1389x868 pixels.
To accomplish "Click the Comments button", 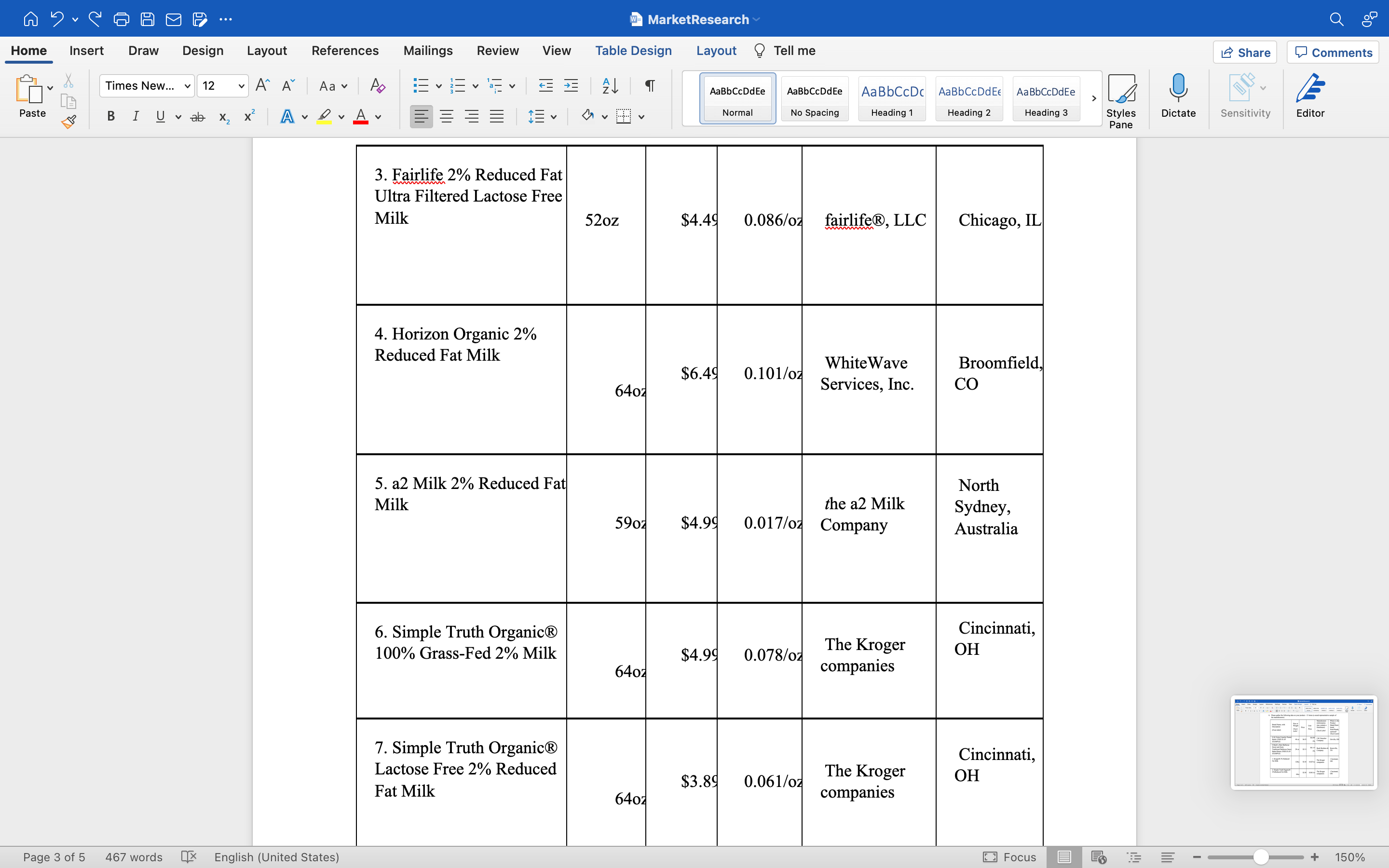I will 1333,52.
